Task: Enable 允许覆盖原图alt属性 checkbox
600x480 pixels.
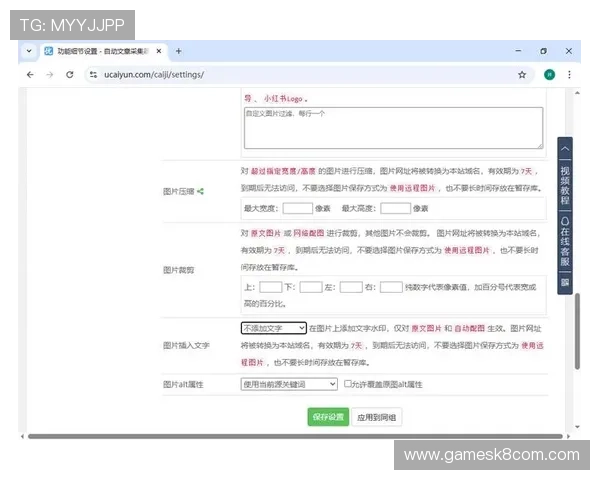Action: tap(347, 383)
